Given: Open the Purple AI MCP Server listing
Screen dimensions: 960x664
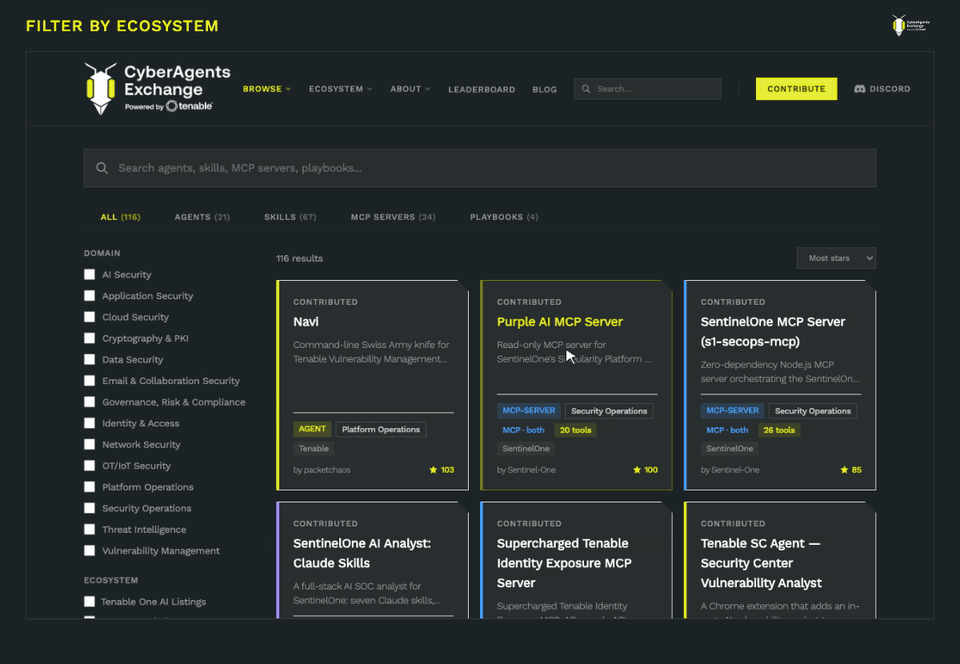Looking at the screenshot, I should (x=560, y=322).
